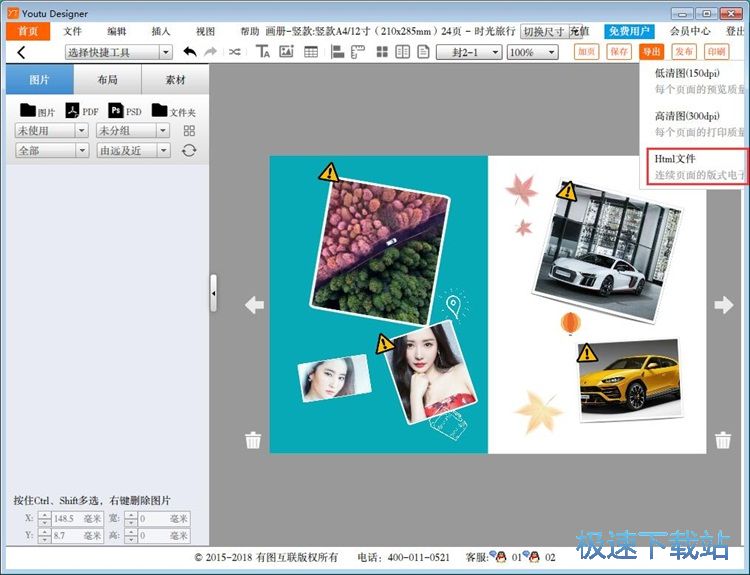Undo the last action
The width and height of the screenshot is (750, 575).
coord(190,52)
